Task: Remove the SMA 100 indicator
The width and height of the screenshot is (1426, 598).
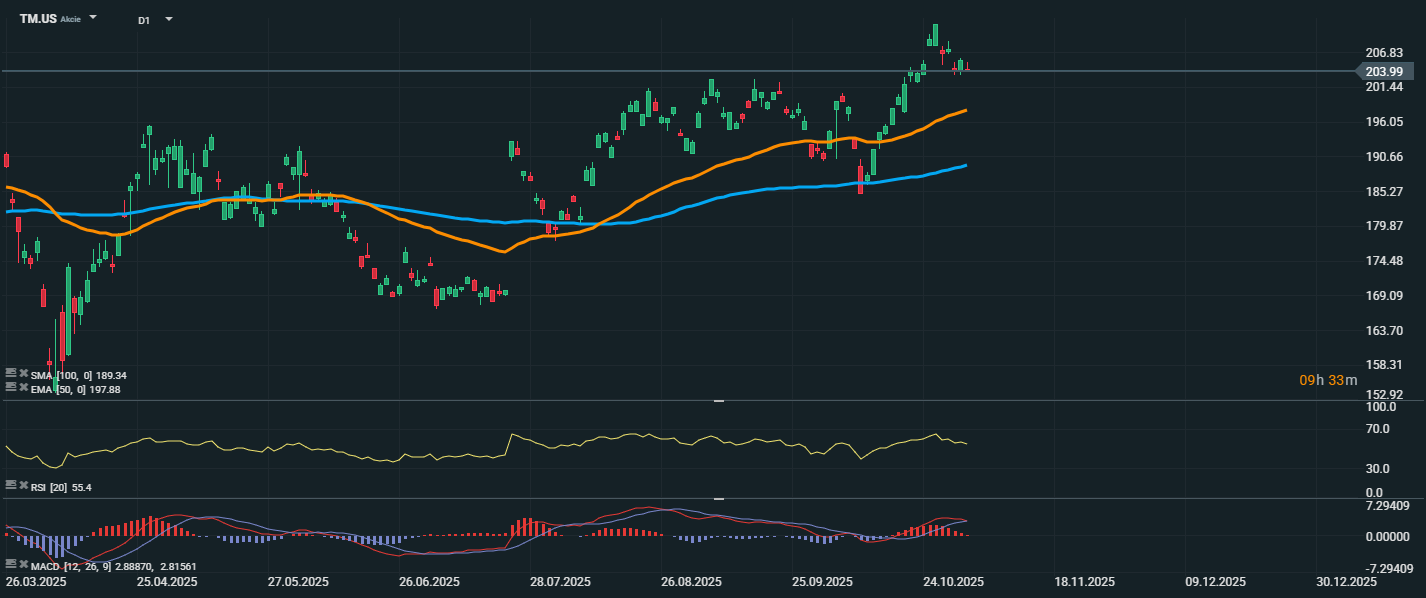Action: (x=23, y=374)
